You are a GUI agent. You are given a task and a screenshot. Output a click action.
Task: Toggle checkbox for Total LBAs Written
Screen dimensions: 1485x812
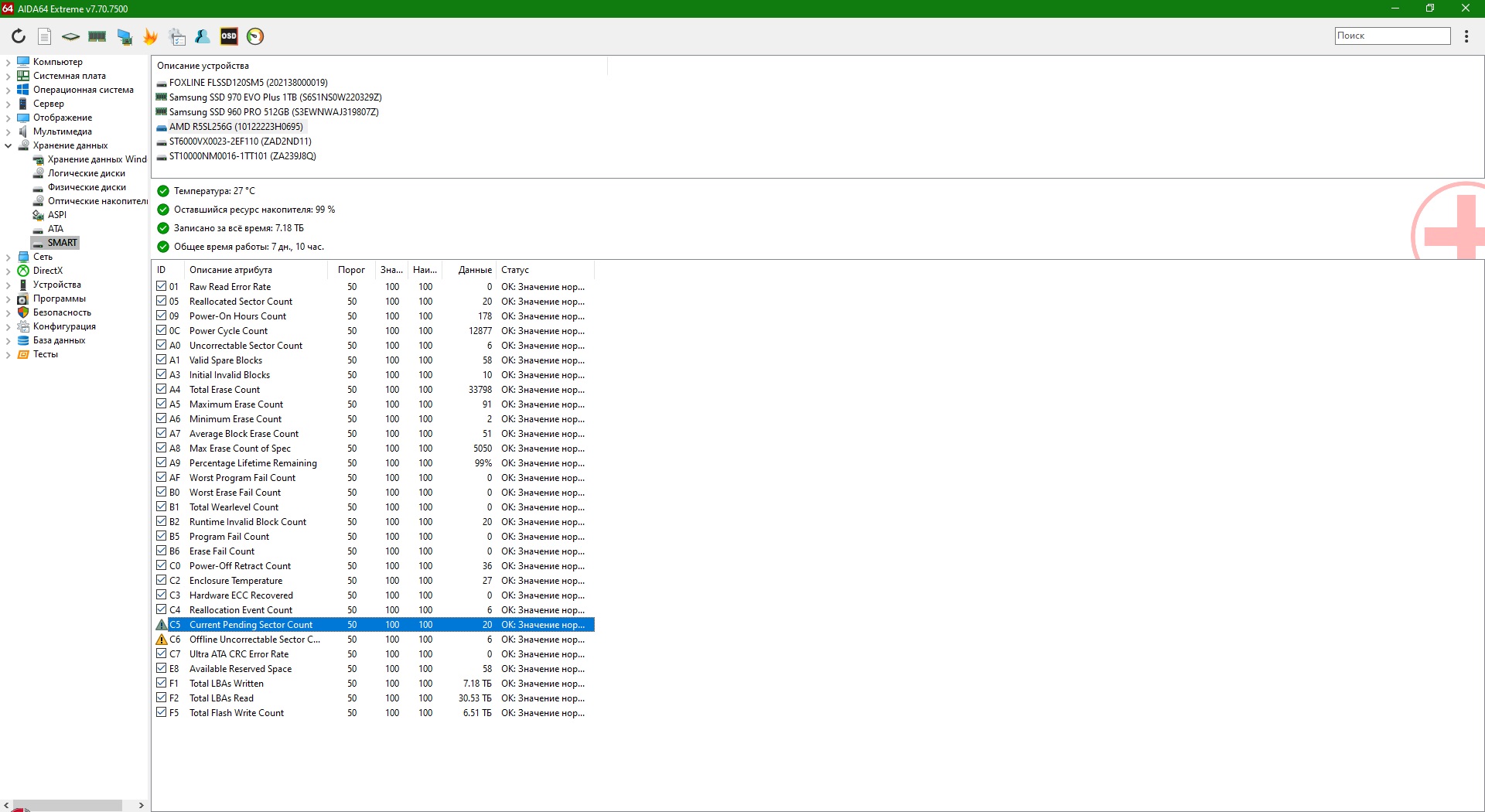162,684
